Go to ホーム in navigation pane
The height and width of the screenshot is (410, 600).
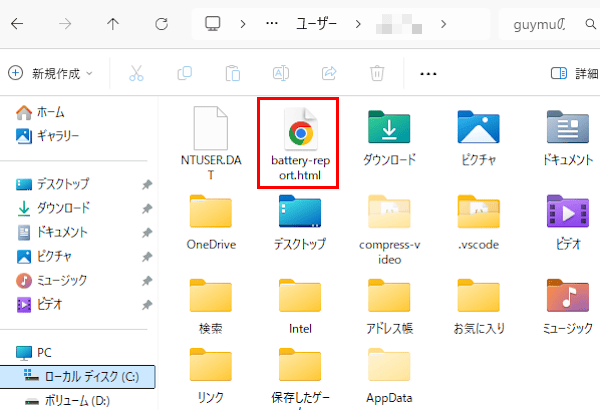click(x=40, y=112)
